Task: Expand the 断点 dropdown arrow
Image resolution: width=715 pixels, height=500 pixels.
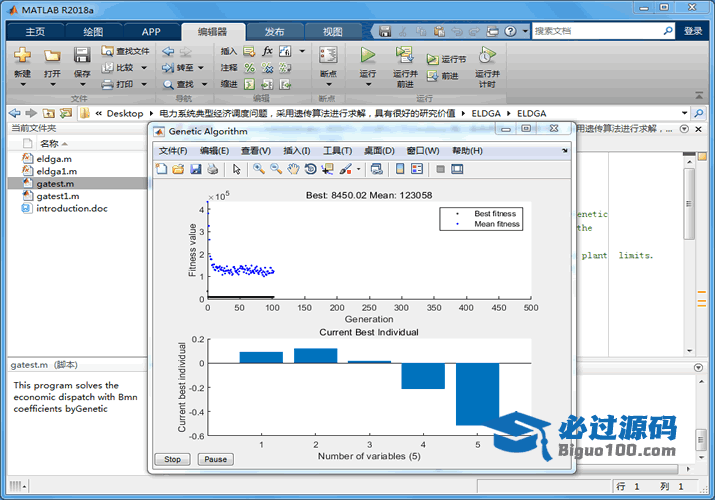Action: point(328,84)
